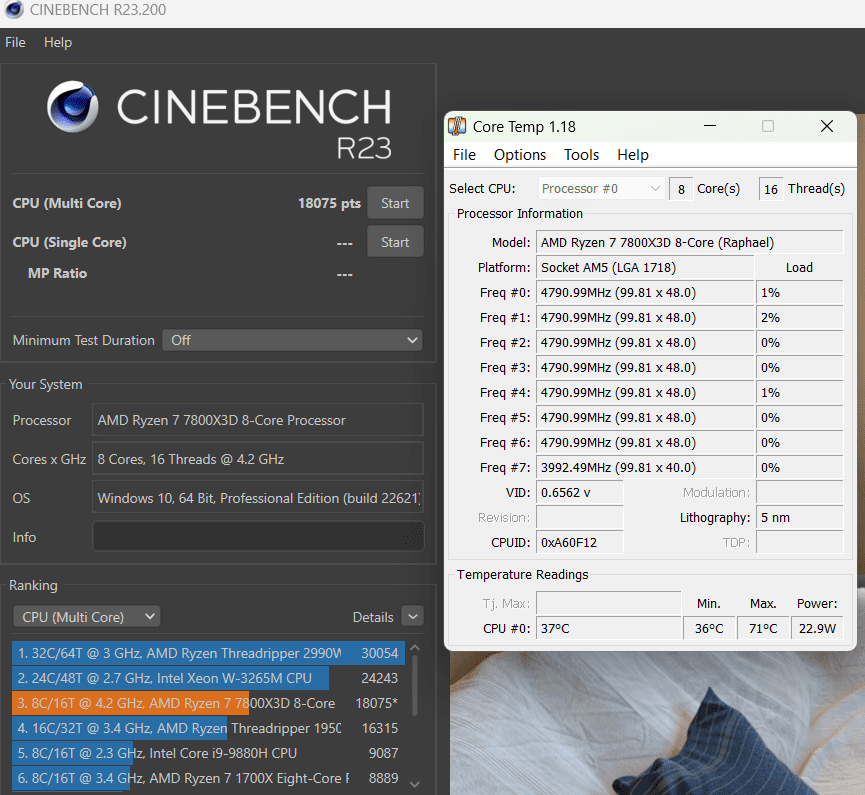Open Core Temp Help menu

point(633,155)
